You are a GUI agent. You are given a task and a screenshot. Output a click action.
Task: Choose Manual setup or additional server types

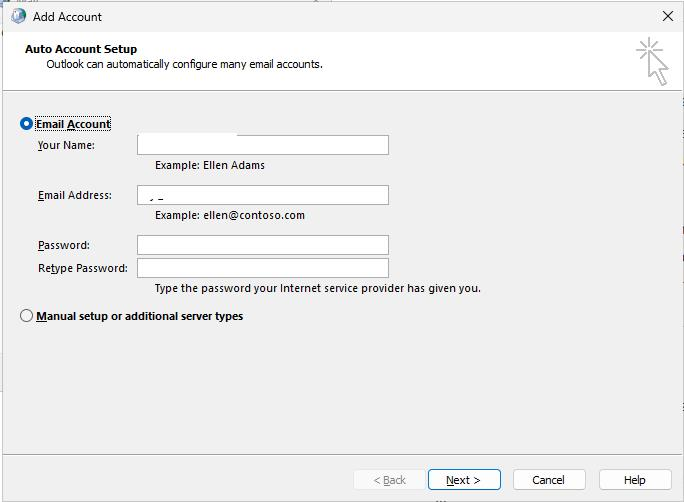[26, 316]
